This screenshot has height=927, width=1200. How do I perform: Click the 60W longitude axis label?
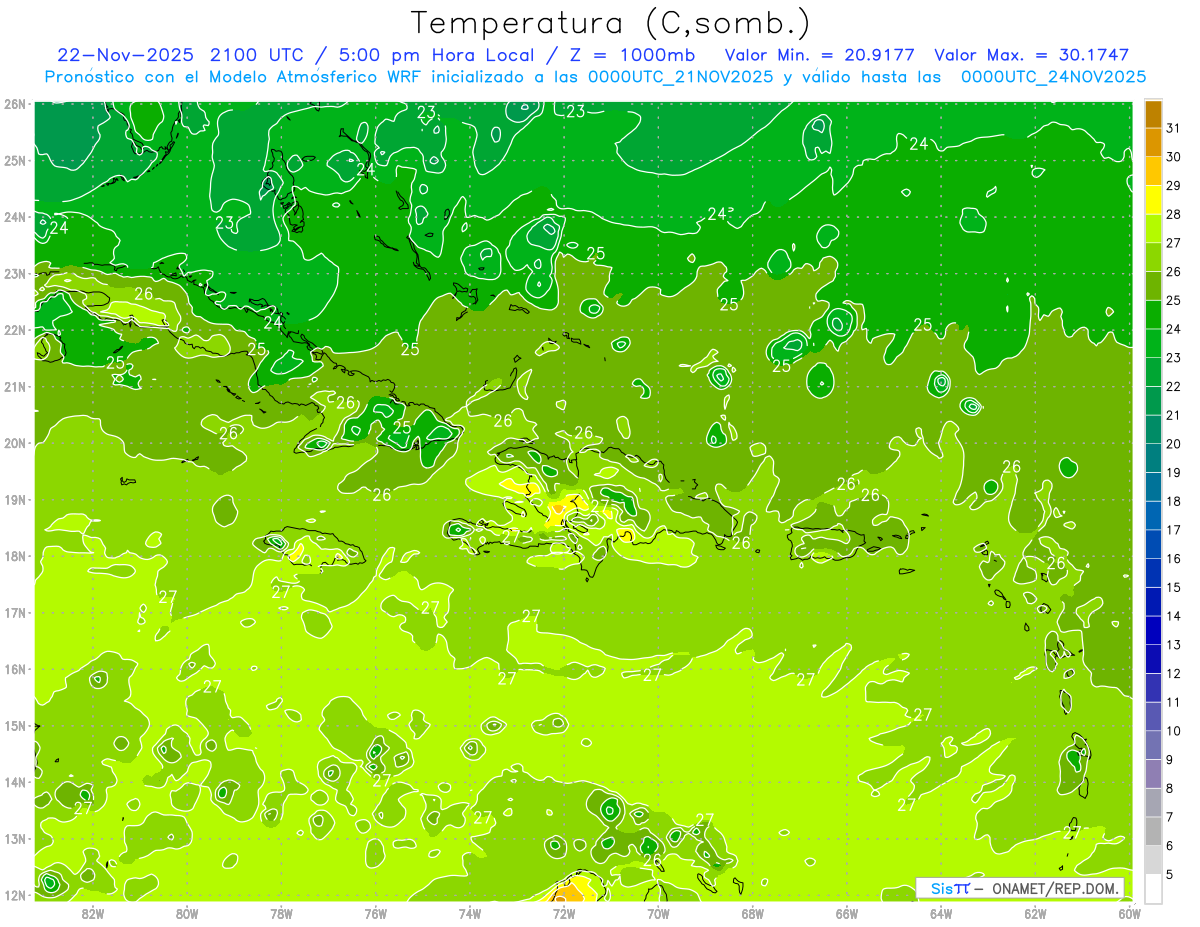click(1130, 912)
